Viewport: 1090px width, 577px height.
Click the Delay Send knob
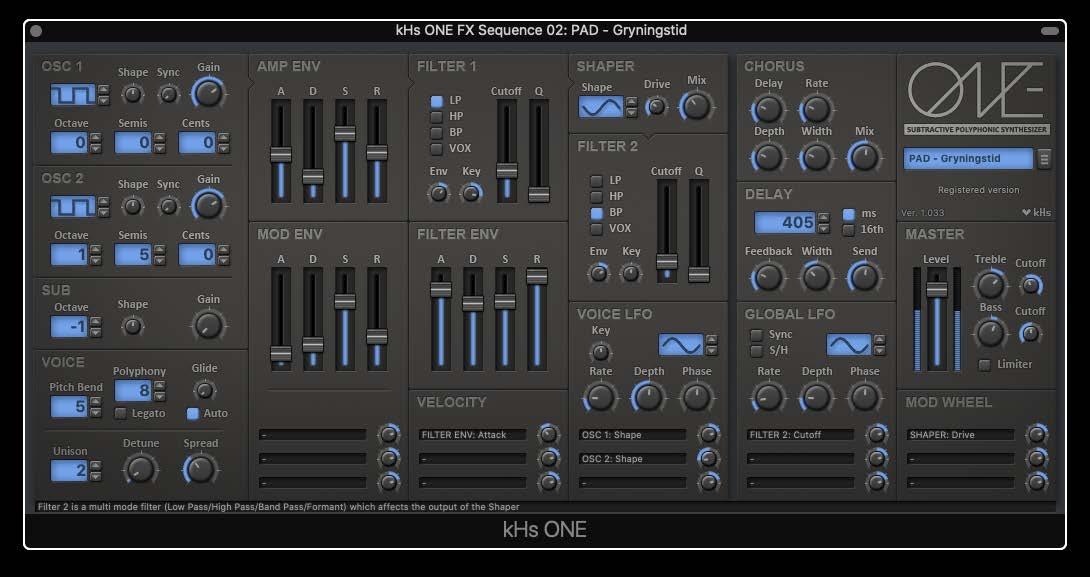(x=864, y=277)
